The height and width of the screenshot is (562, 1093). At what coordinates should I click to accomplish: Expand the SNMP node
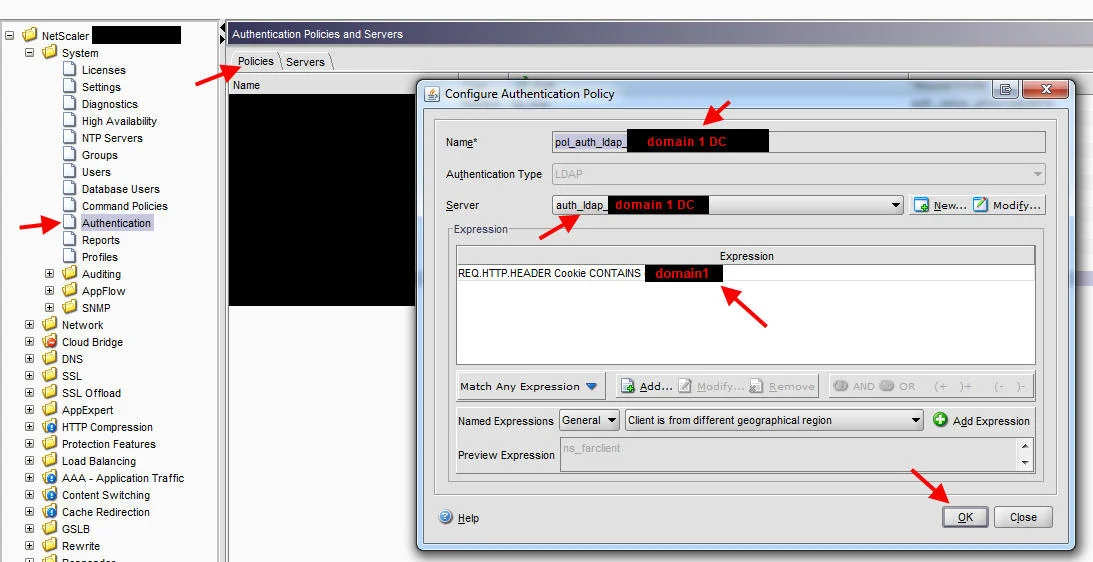(49, 307)
